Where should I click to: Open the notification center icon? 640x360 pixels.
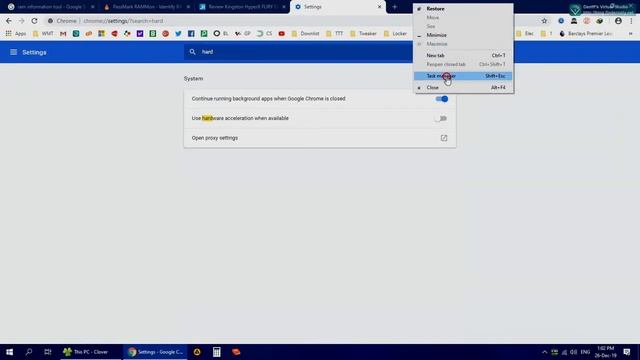point(627,352)
